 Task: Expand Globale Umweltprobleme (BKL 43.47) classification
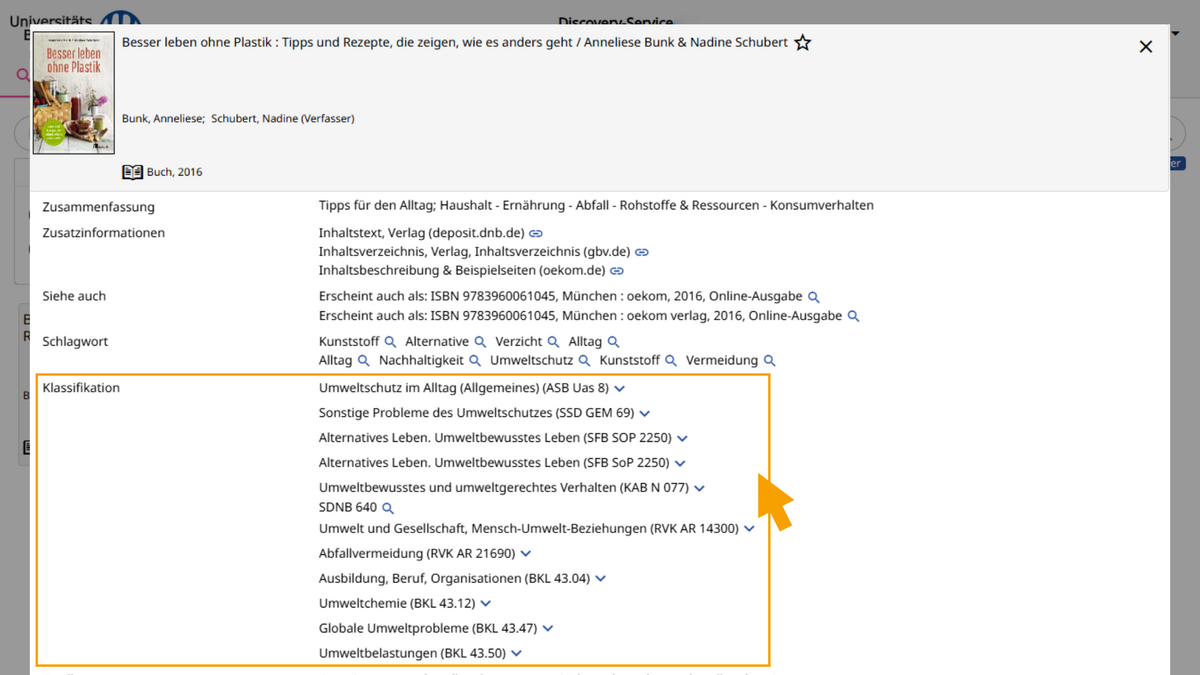(547, 628)
